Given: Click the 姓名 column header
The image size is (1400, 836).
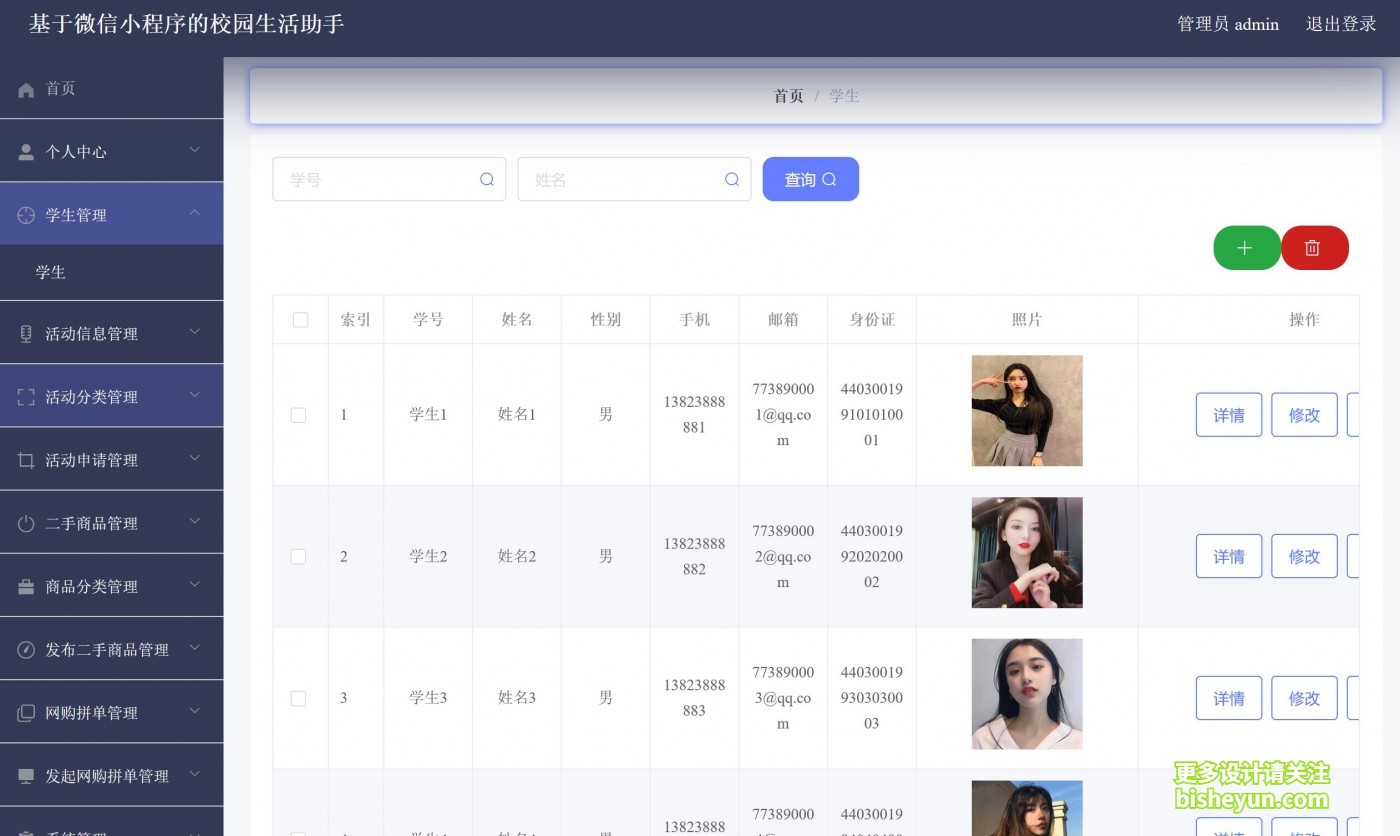Looking at the screenshot, I should click(x=517, y=320).
